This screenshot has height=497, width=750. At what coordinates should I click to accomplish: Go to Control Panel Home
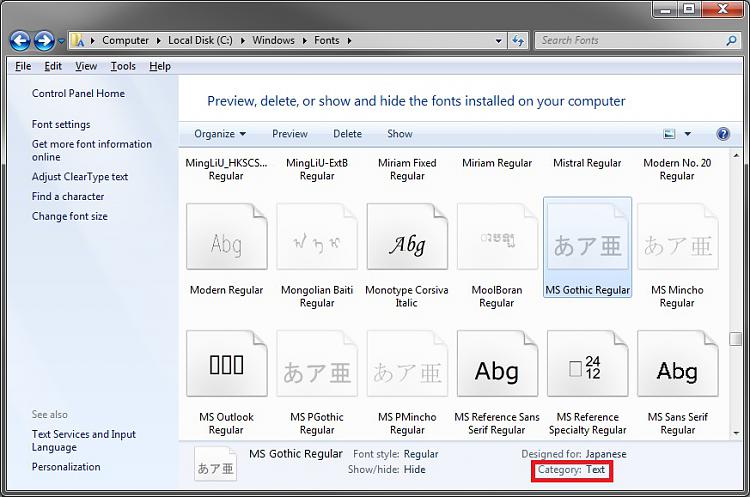[x=78, y=93]
